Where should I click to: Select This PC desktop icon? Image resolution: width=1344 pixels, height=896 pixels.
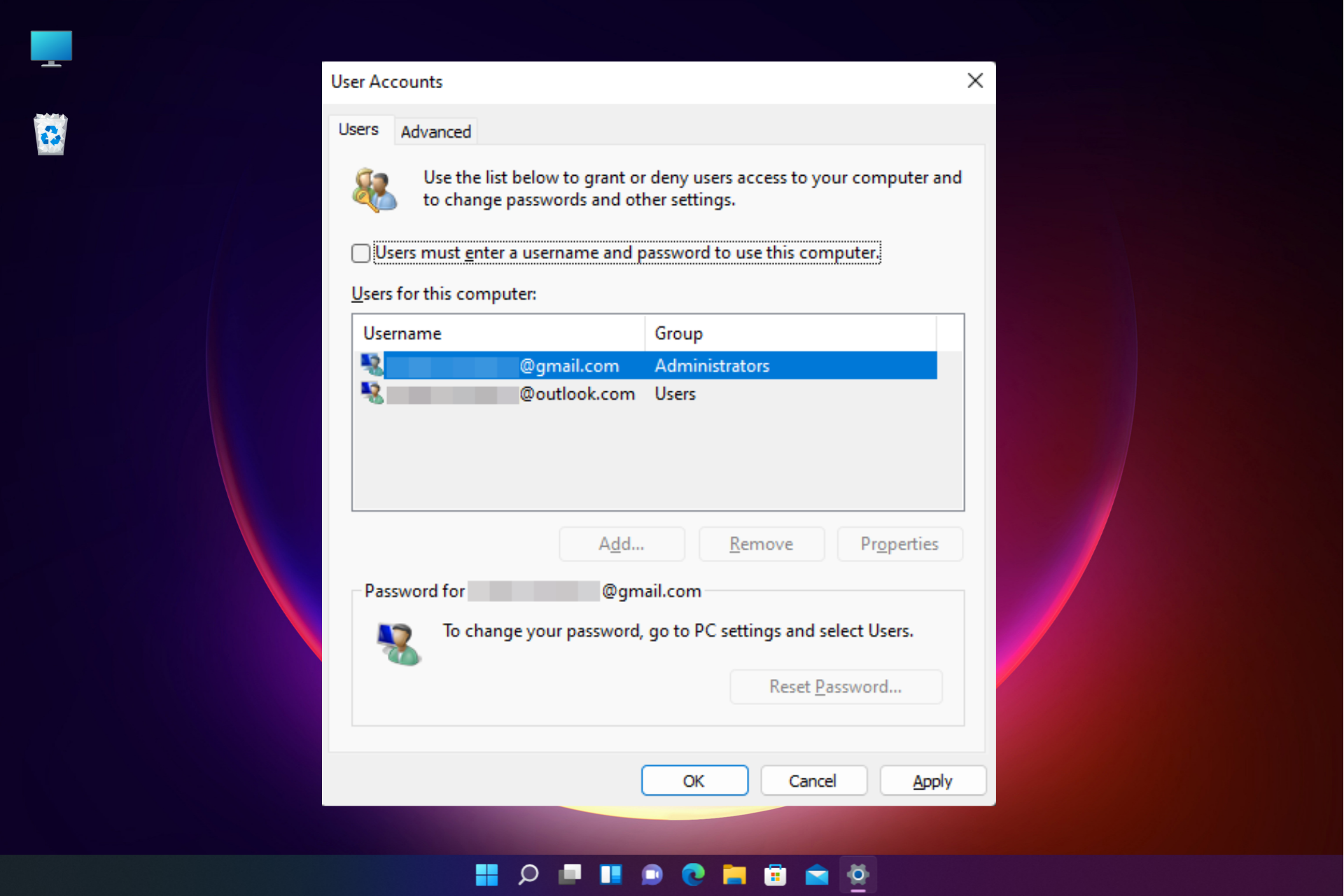(x=50, y=49)
